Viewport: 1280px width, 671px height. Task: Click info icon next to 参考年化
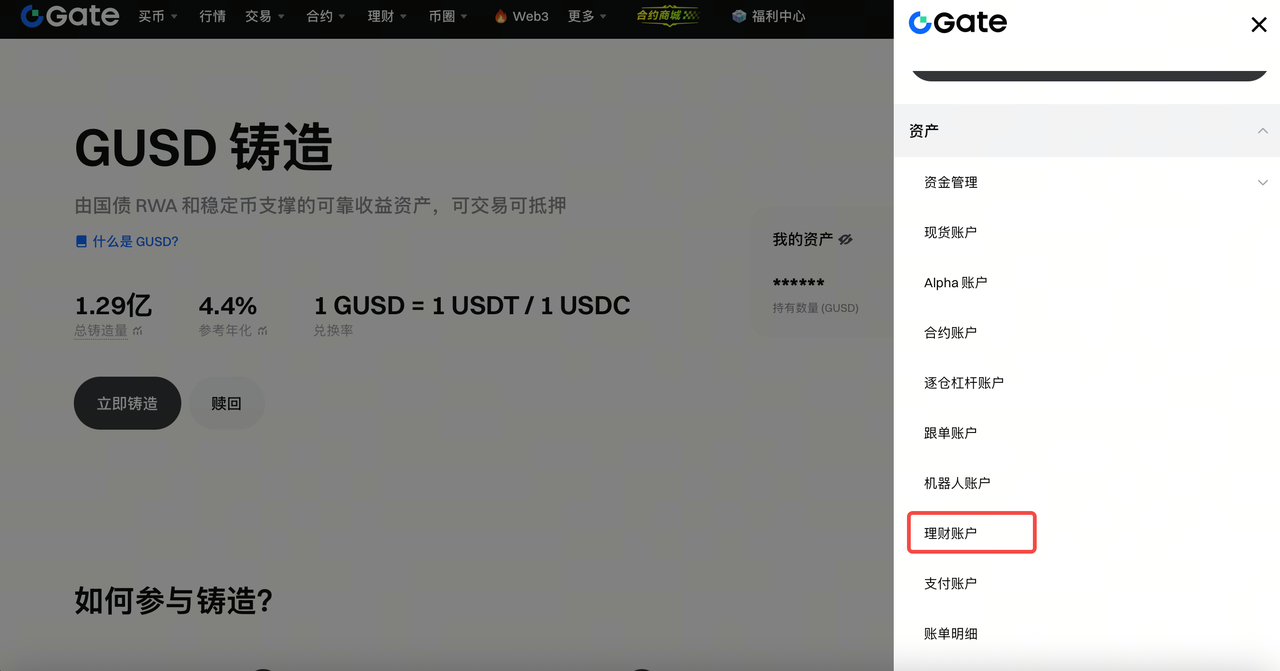click(x=262, y=331)
